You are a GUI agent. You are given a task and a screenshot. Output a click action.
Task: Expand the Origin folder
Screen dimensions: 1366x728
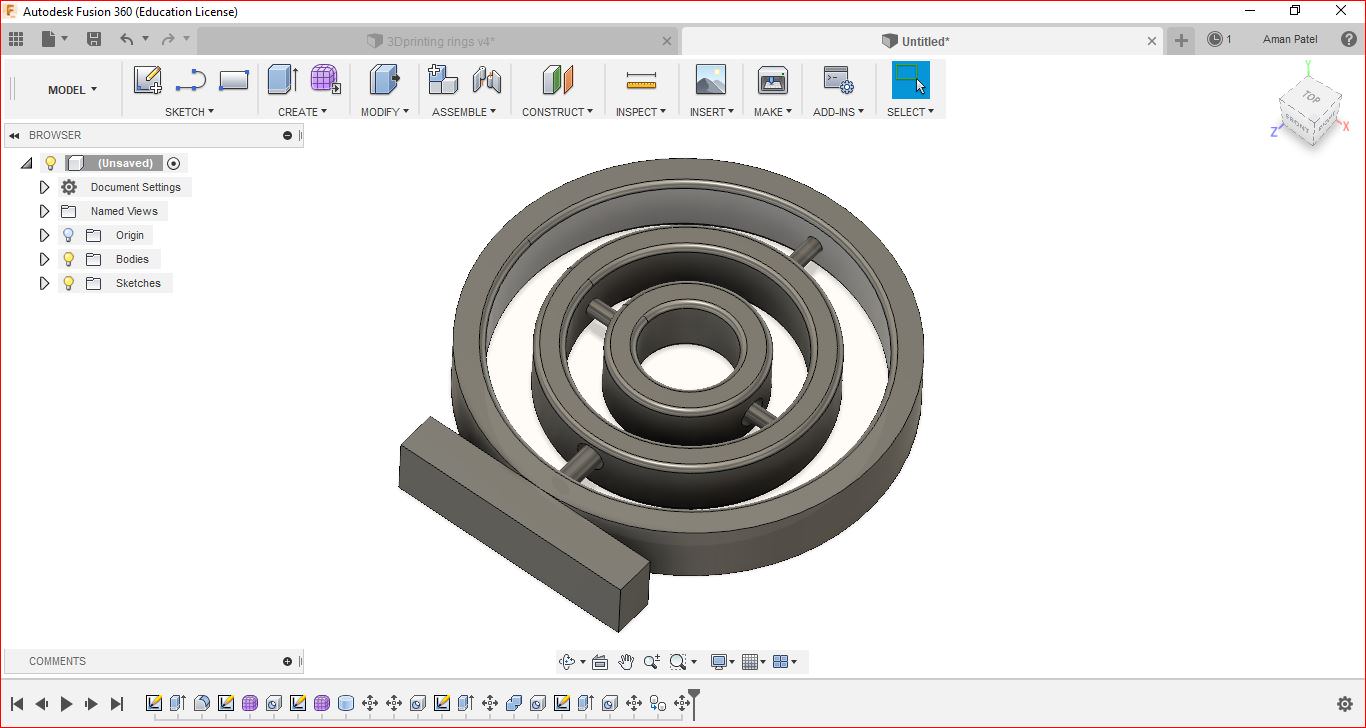pos(44,235)
